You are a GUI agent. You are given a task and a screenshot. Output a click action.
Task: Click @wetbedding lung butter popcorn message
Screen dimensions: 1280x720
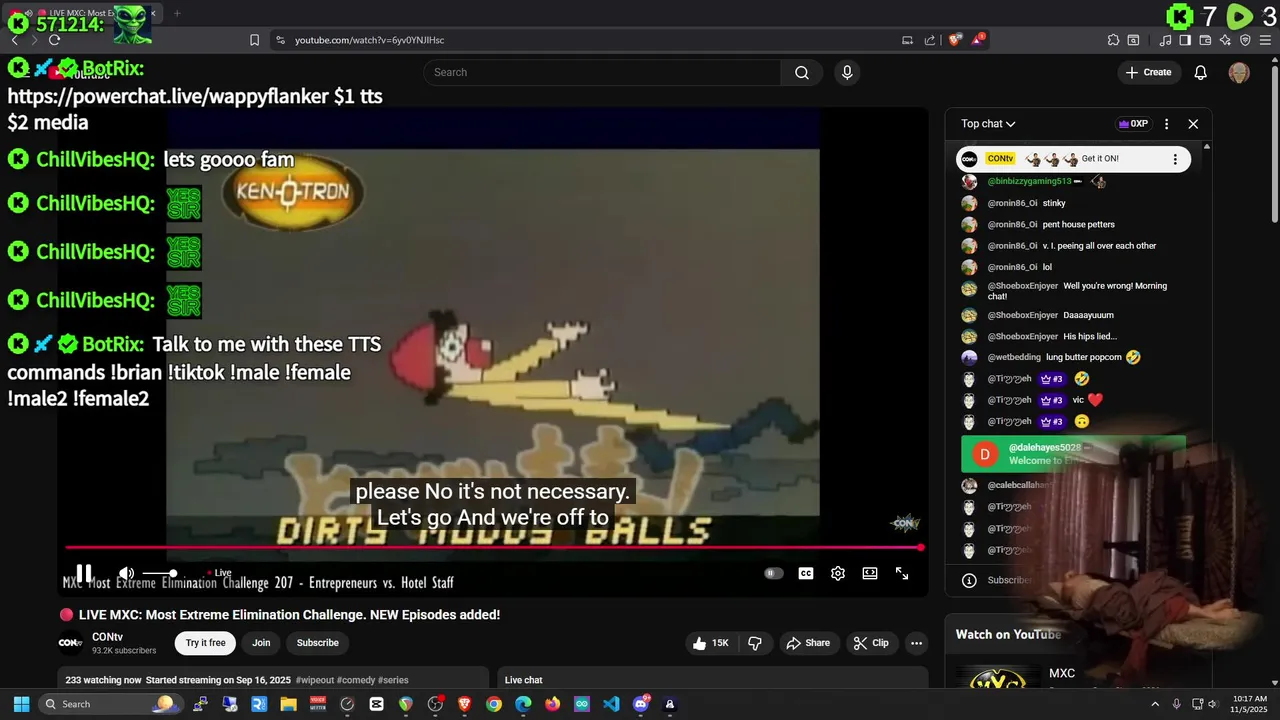pyautogui.click(x=1050, y=357)
